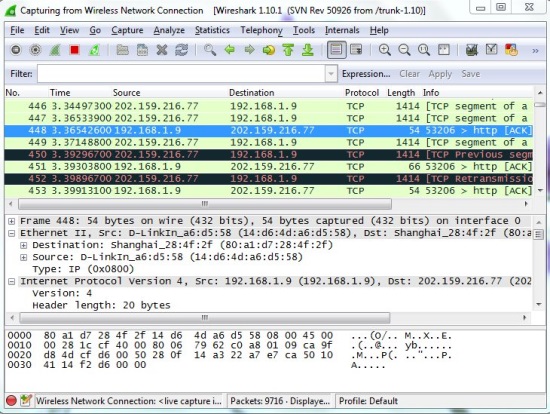Collapse the Internet Protocol Version 4 node
The height and width of the screenshot is (414, 550).
[12, 281]
